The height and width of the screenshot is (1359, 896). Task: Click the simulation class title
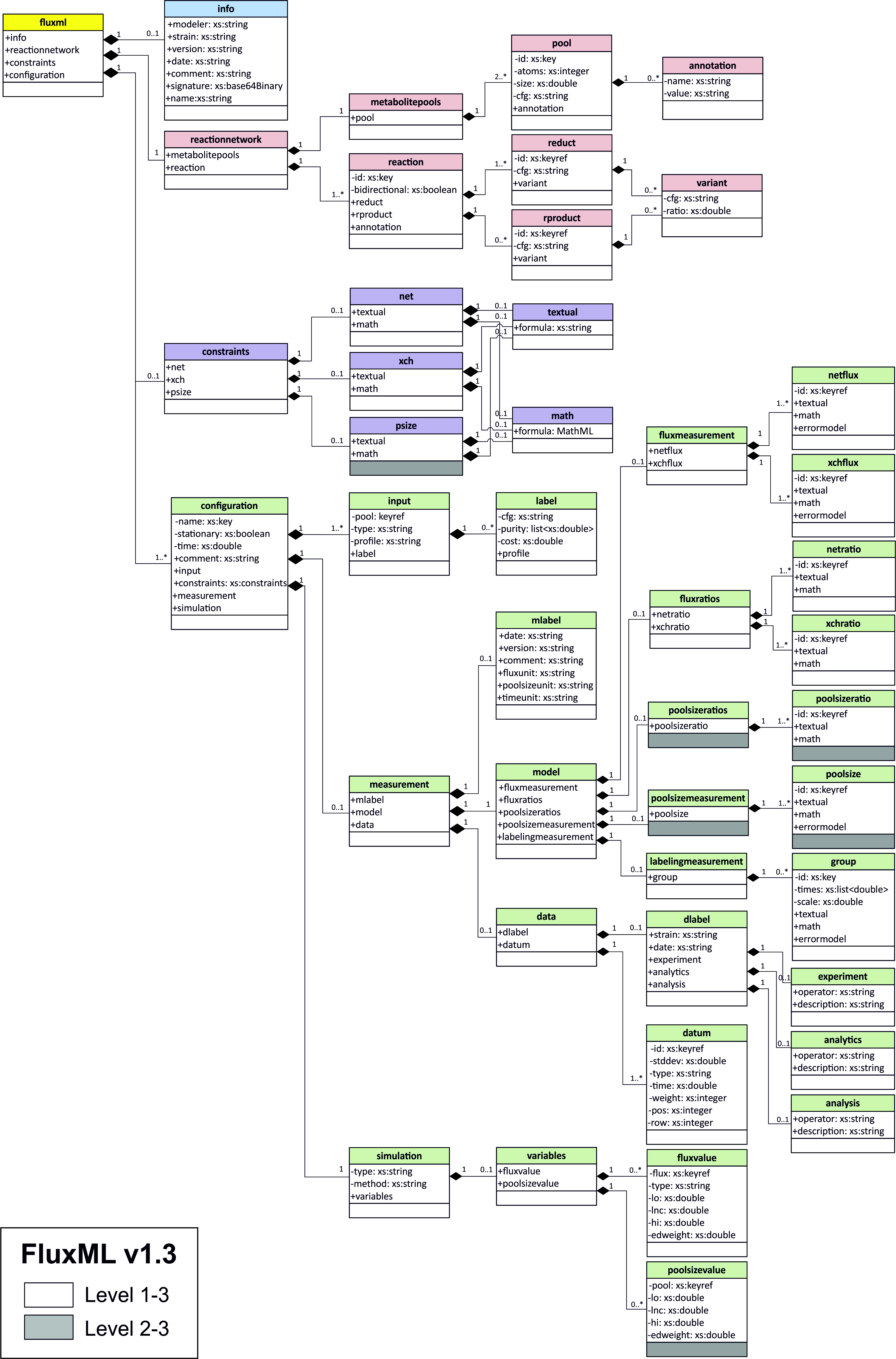click(x=399, y=1156)
